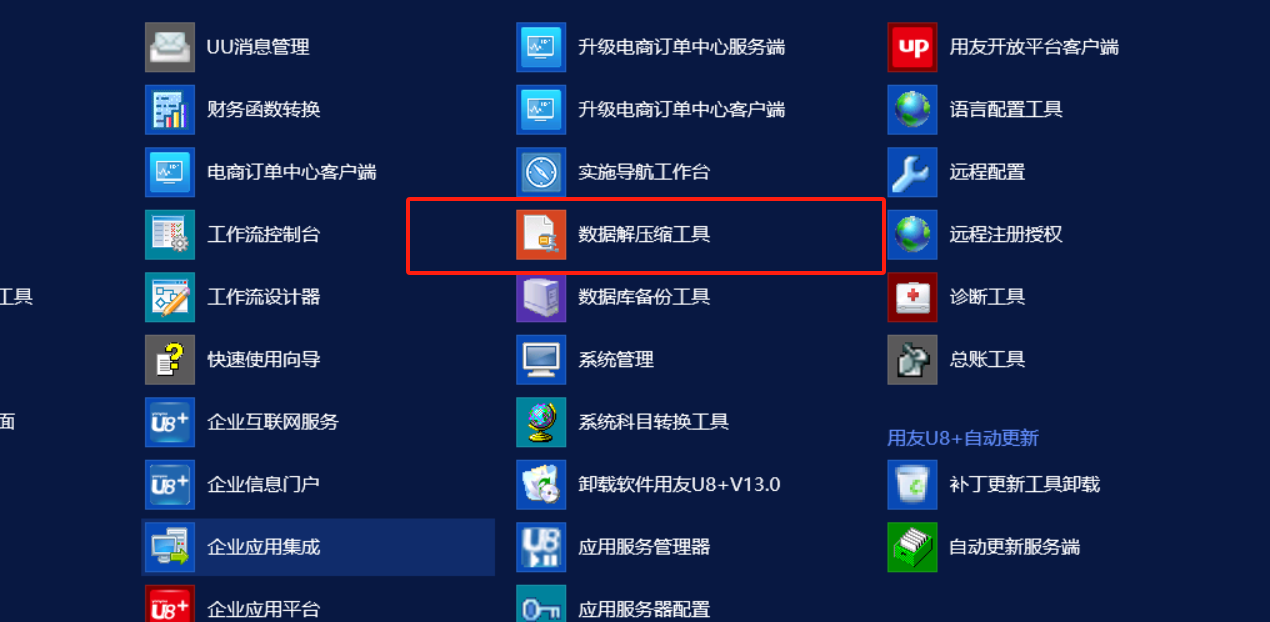The image size is (1270, 622).
Task: Click 卸载软件用友U8+V13.0 entry
Action: click(x=648, y=485)
